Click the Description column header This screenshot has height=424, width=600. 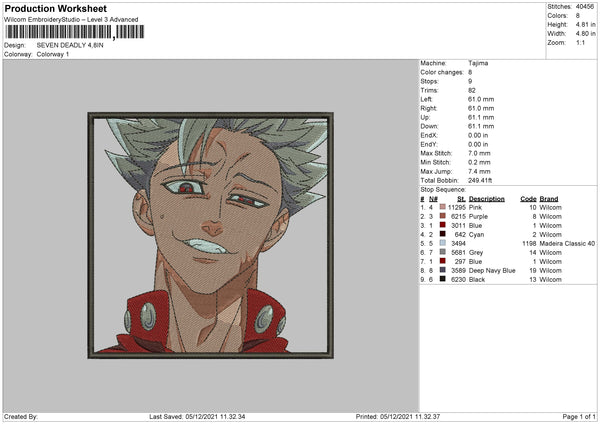click(x=486, y=199)
